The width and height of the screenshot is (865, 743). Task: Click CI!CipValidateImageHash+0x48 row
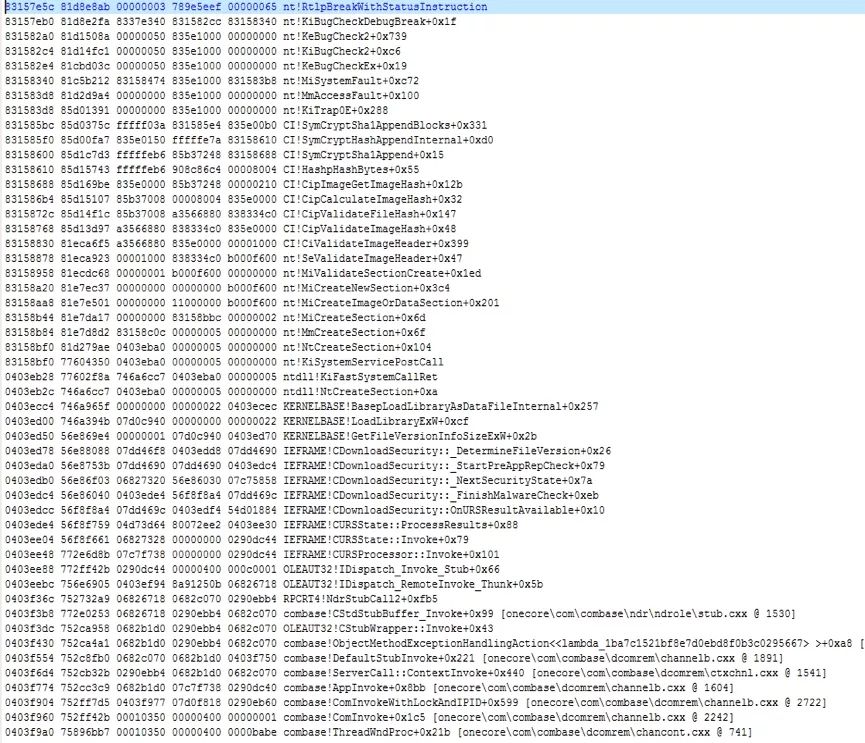pos(231,229)
